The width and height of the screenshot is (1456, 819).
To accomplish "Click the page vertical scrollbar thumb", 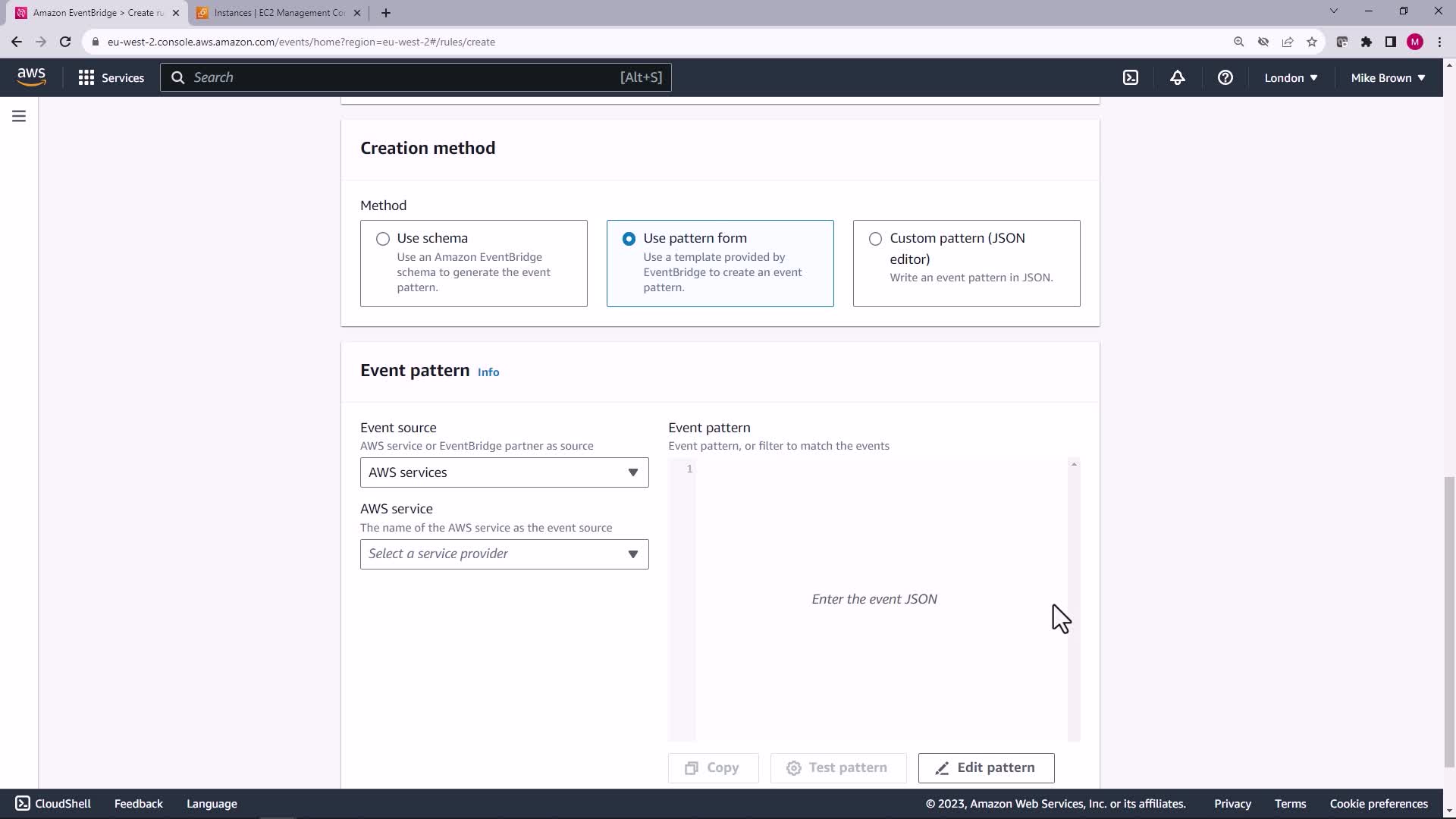I will click(1449, 622).
